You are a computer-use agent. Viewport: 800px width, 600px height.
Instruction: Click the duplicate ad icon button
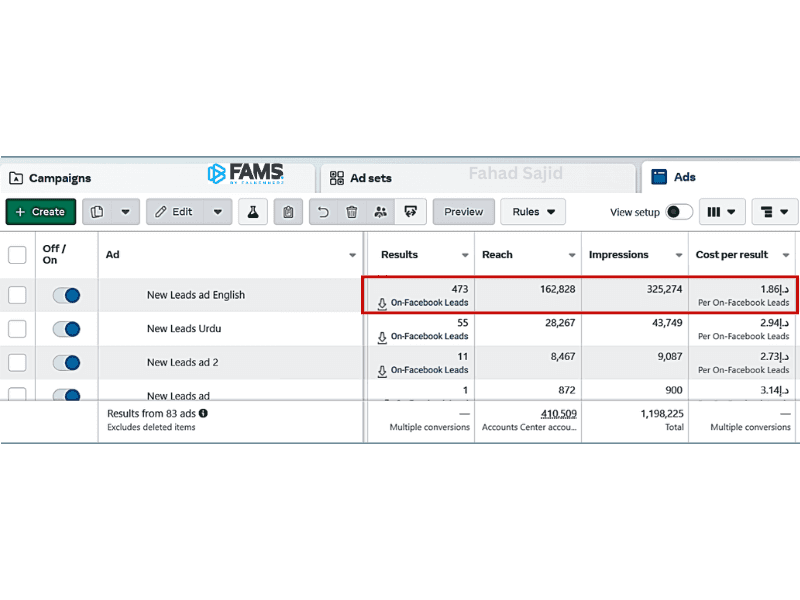(x=97, y=212)
